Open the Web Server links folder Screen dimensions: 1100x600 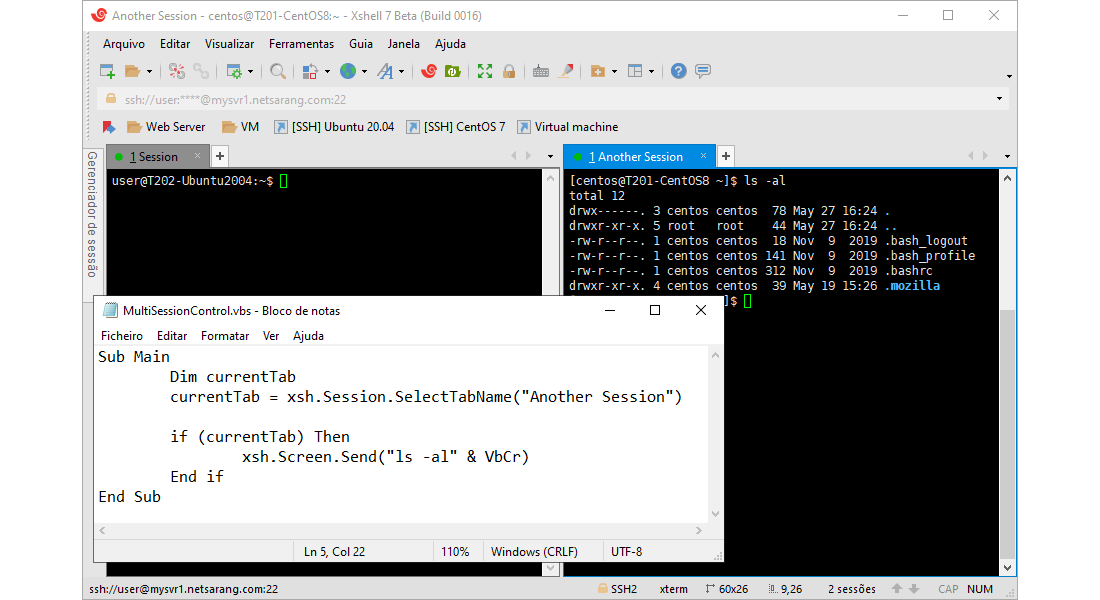coord(166,127)
